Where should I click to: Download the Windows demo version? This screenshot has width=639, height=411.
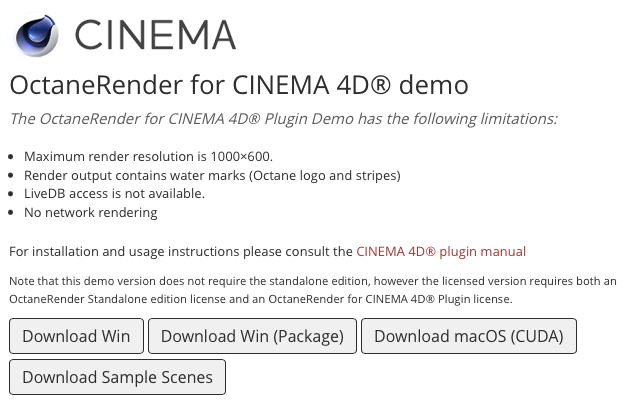click(x=76, y=336)
